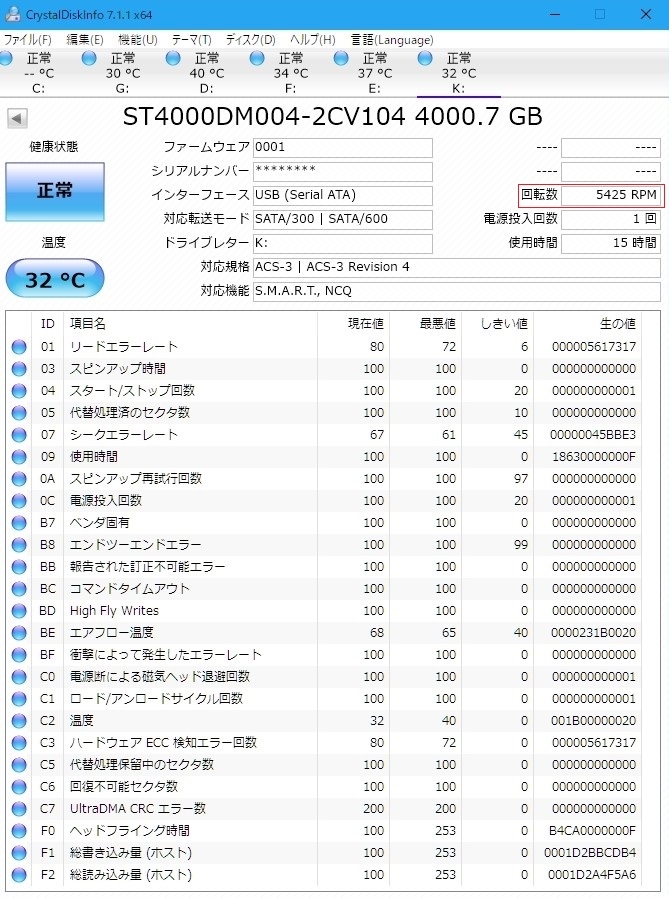This screenshot has height=898, width=669.
Task: Click the 回転数 field showing 5425 RPM
Action: (611, 195)
